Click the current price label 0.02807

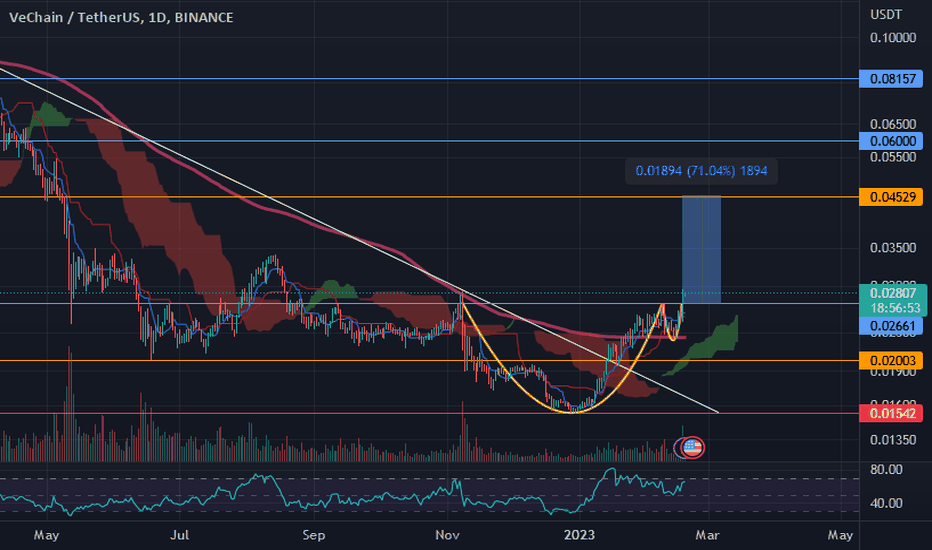pos(893,293)
